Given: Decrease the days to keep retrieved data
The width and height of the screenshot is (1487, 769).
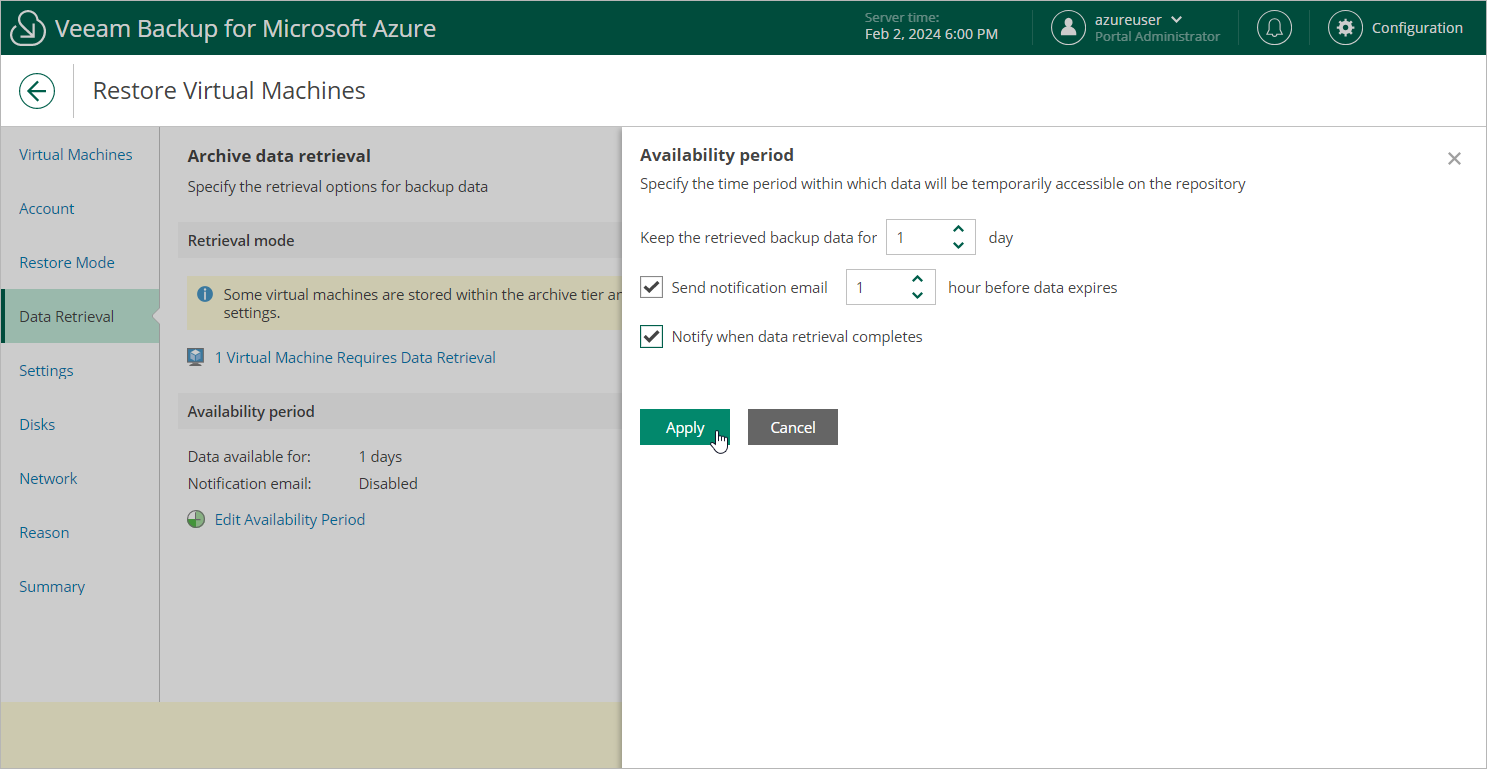Looking at the screenshot, I should click(958, 245).
